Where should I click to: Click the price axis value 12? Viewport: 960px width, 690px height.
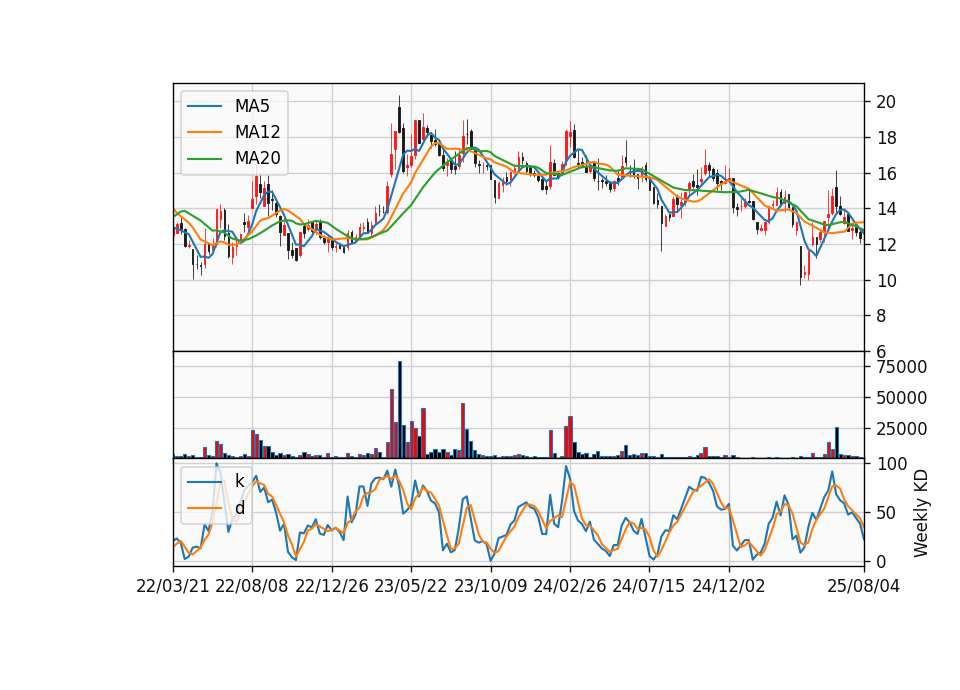coord(886,245)
